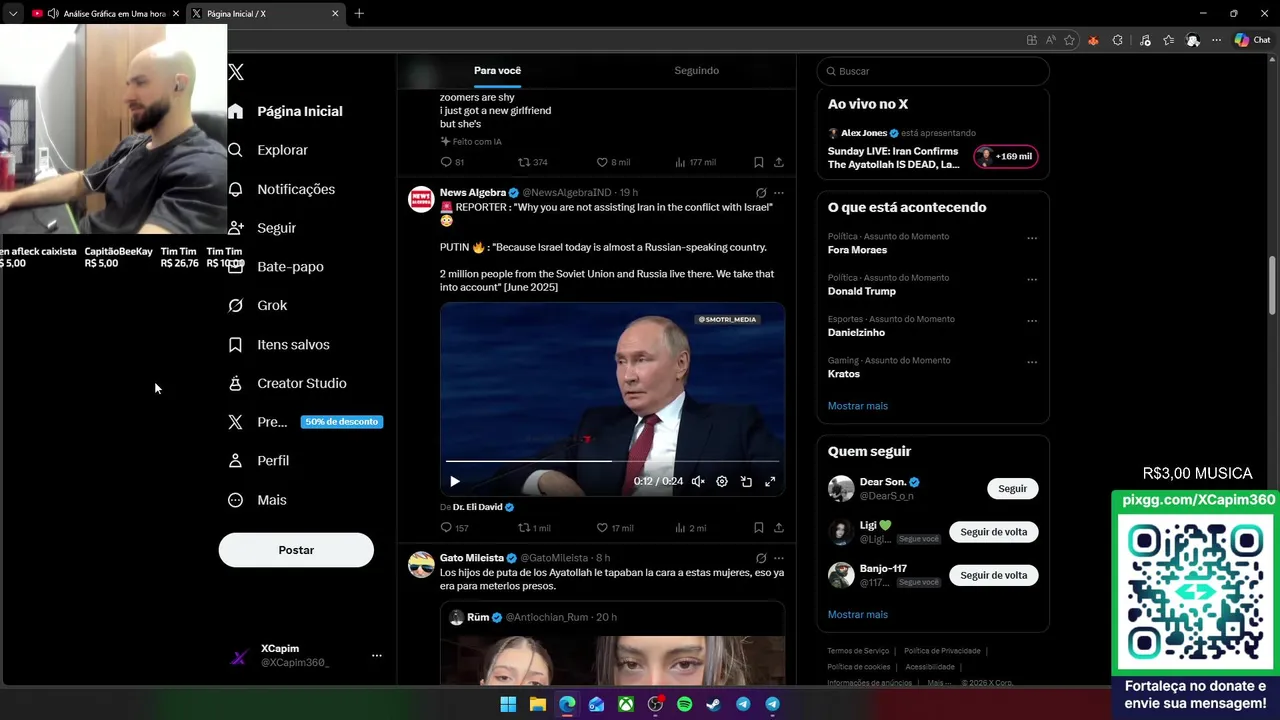Click the Buscar search field
This screenshot has width=1280, height=720.
933,71
